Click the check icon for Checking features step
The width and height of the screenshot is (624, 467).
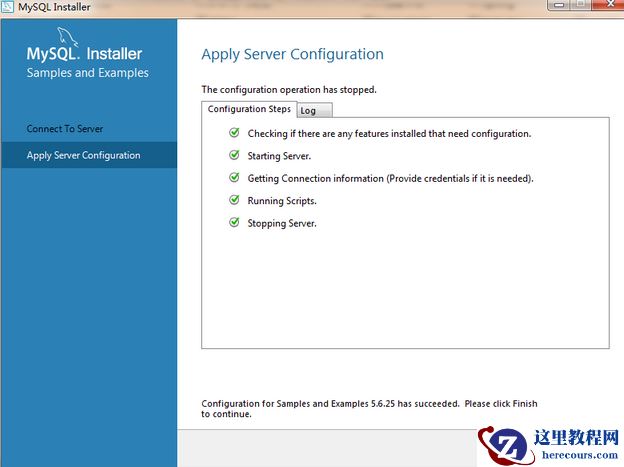234,132
